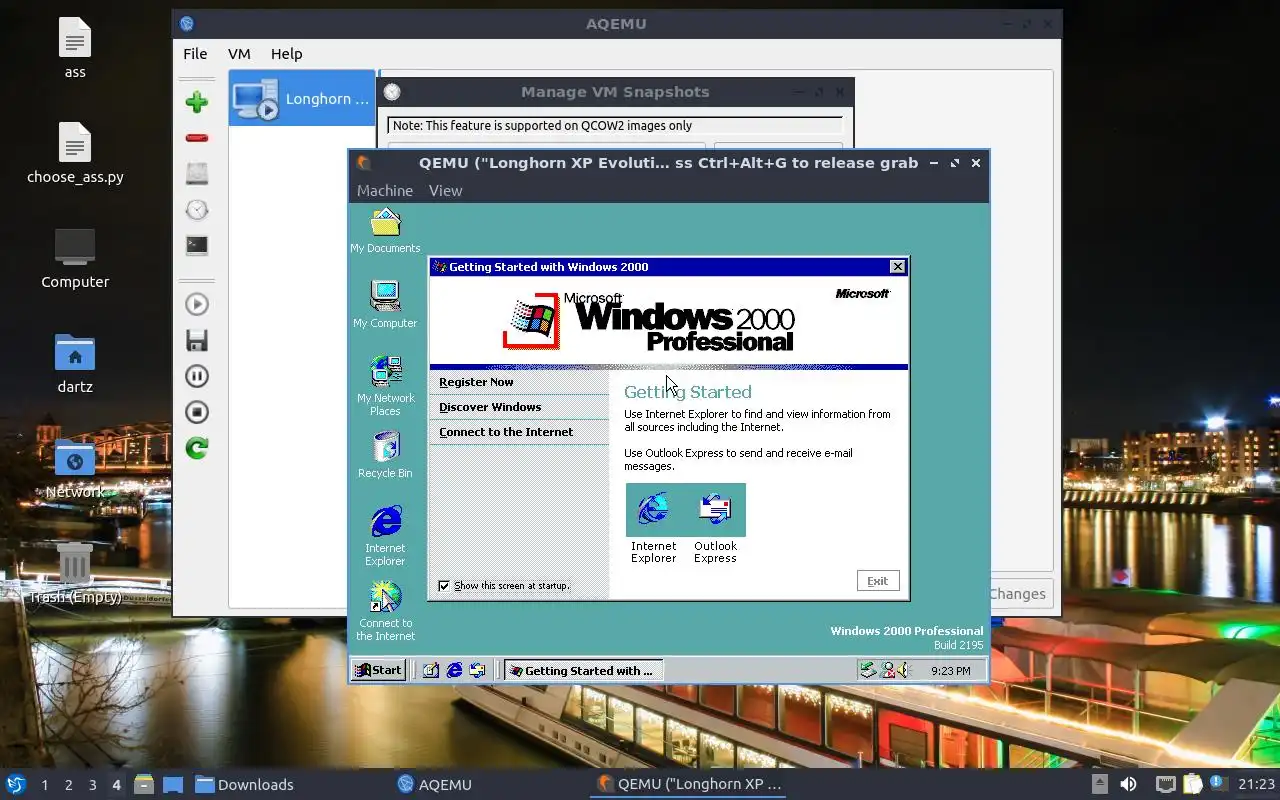Image resolution: width=1280 pixels, height=800 pixels.
Task: Click the host volume speaker icon
Action: click(x=1128, y=784)
